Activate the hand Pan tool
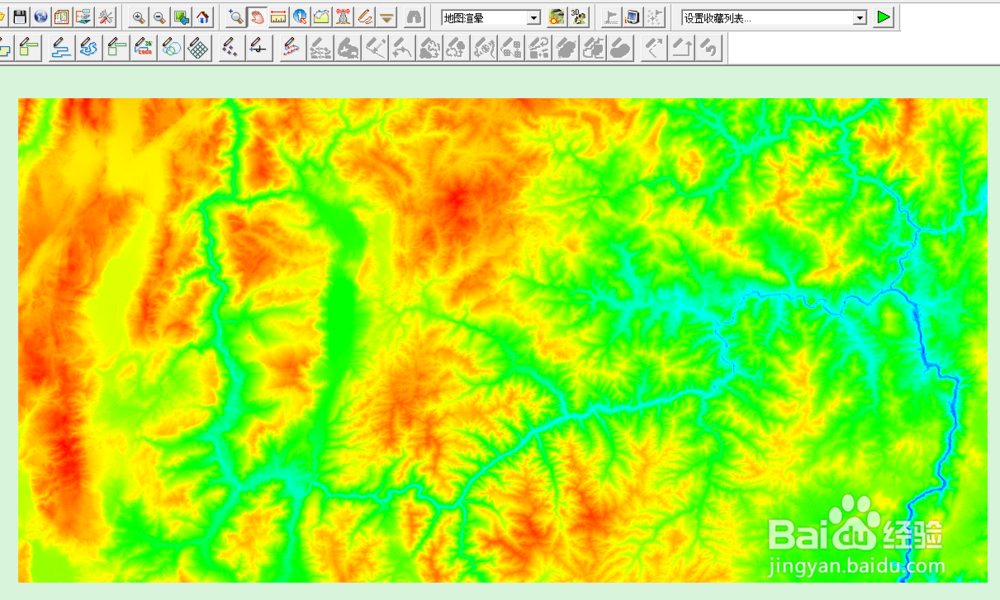 pos(257,17)
